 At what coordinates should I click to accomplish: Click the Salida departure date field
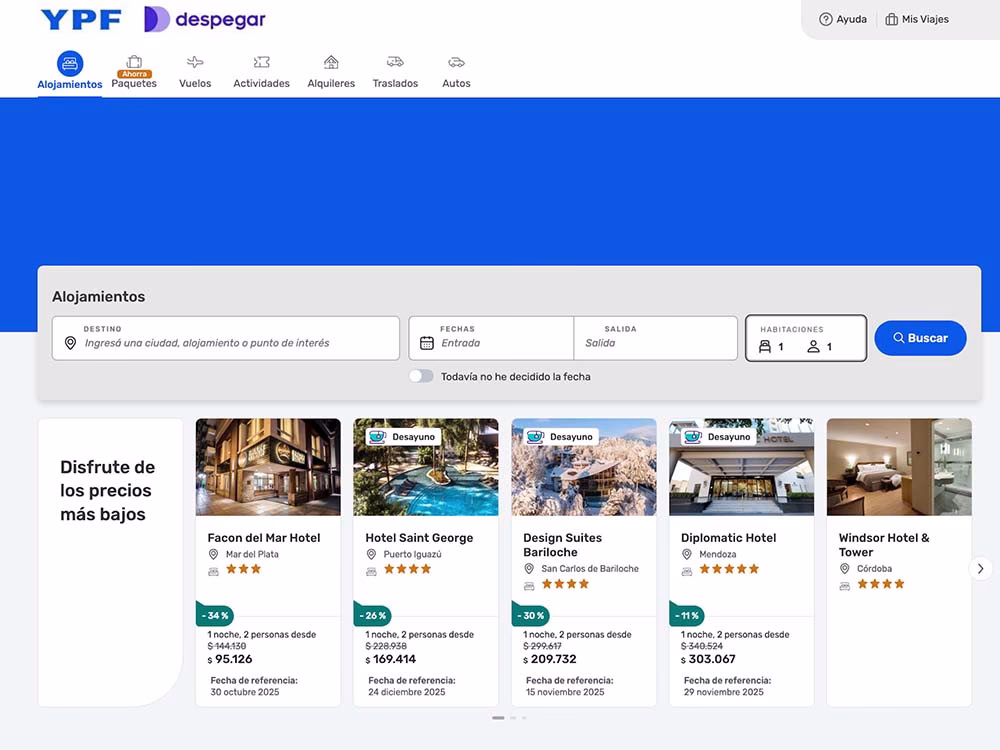point(655,338)
